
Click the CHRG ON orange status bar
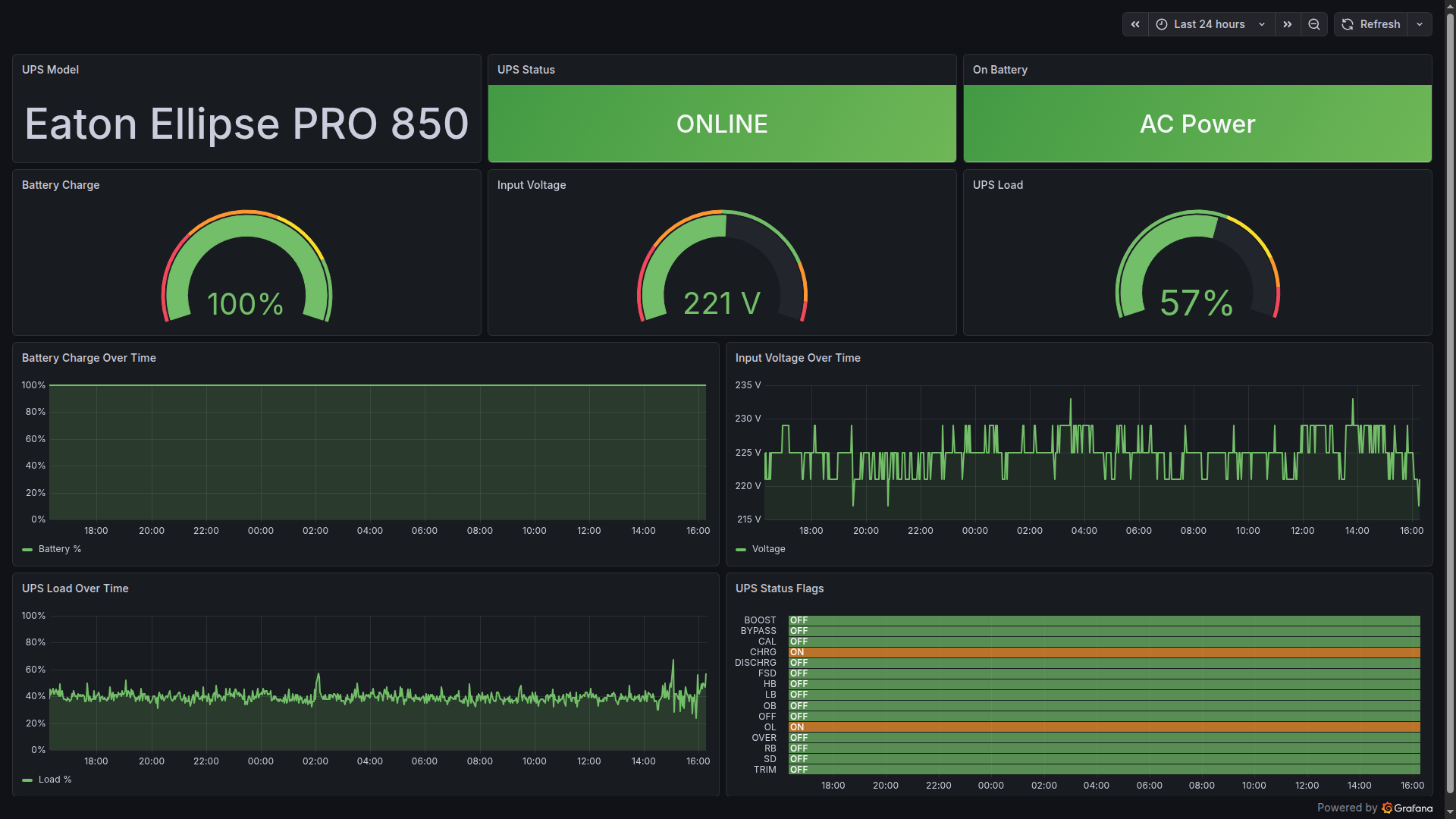pos(1103,652)
